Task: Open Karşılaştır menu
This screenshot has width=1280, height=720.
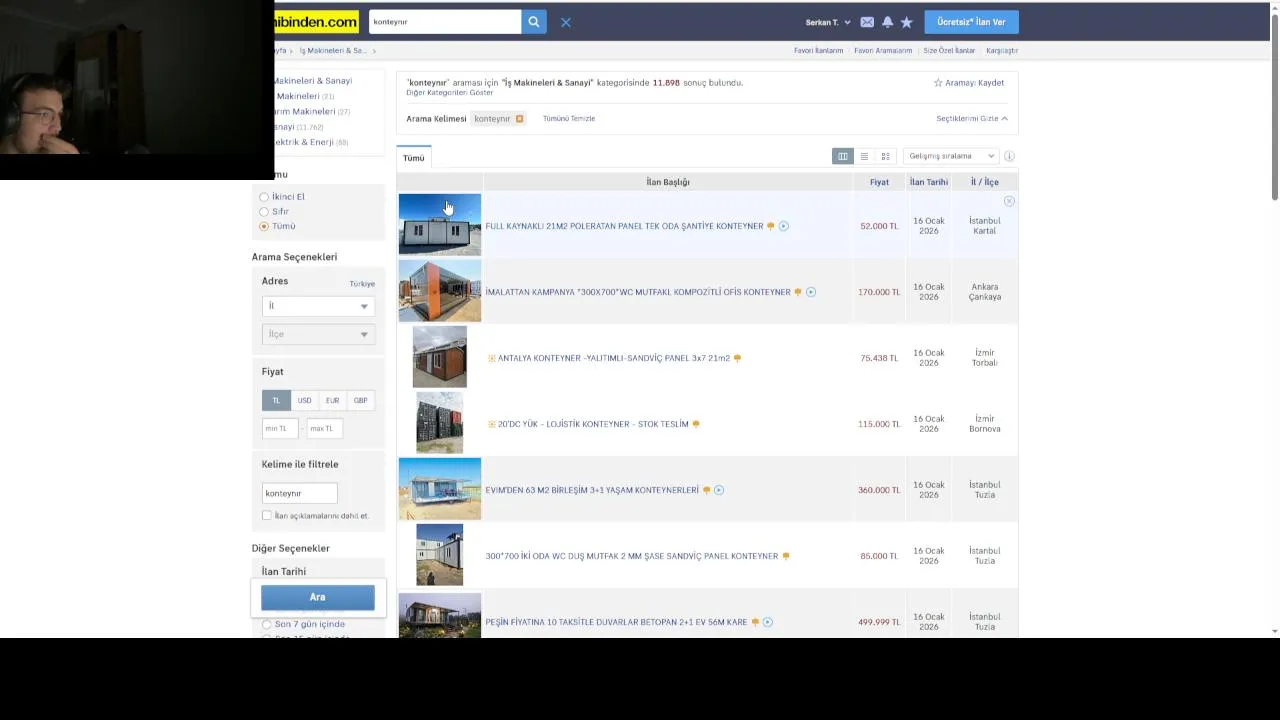Action: (1002, 50)
